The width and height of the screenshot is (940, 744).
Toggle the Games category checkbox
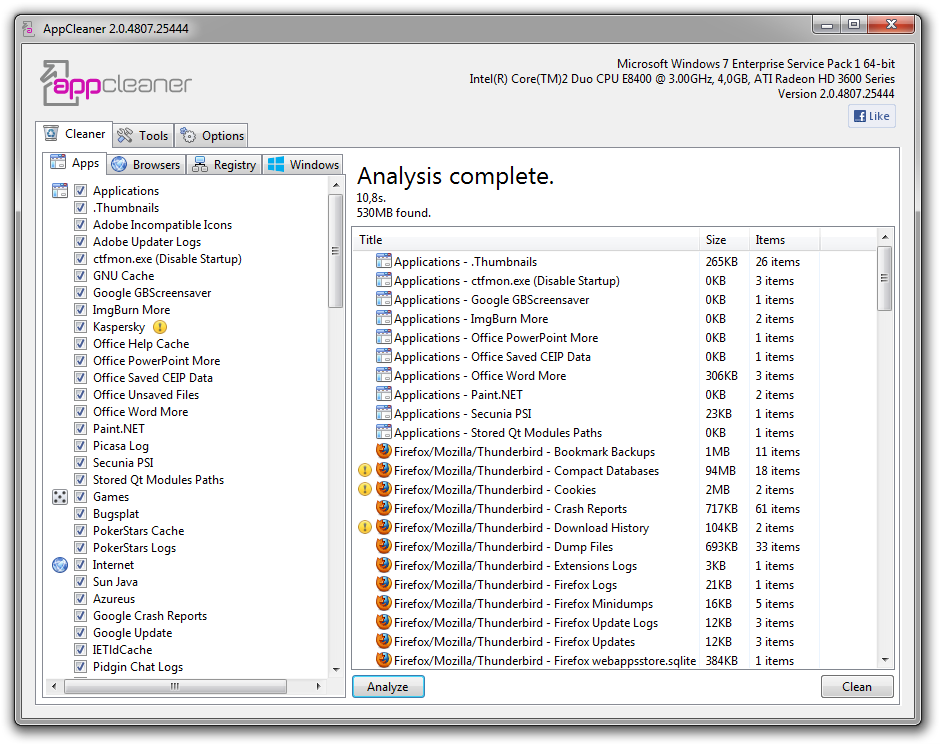point(80,497)
